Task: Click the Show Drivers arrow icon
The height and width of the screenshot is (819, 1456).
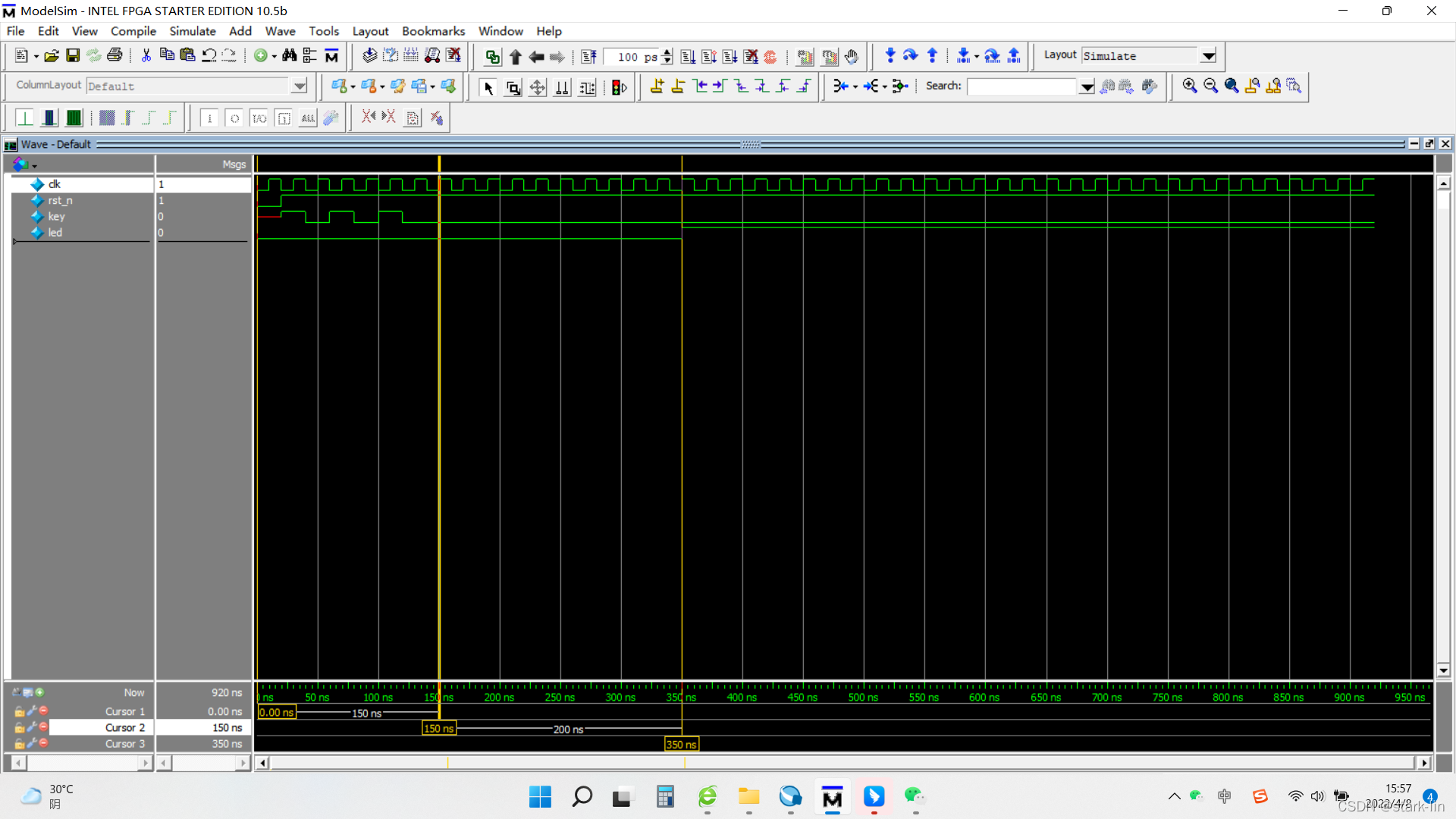Action: pos(840,86)
